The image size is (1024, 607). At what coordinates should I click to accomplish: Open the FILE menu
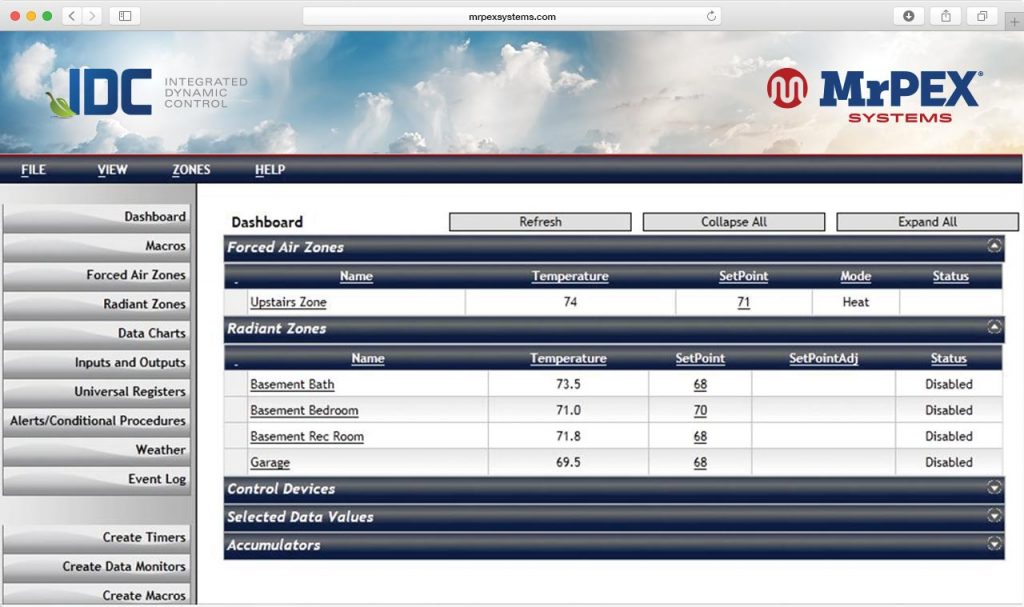(33, 170)
